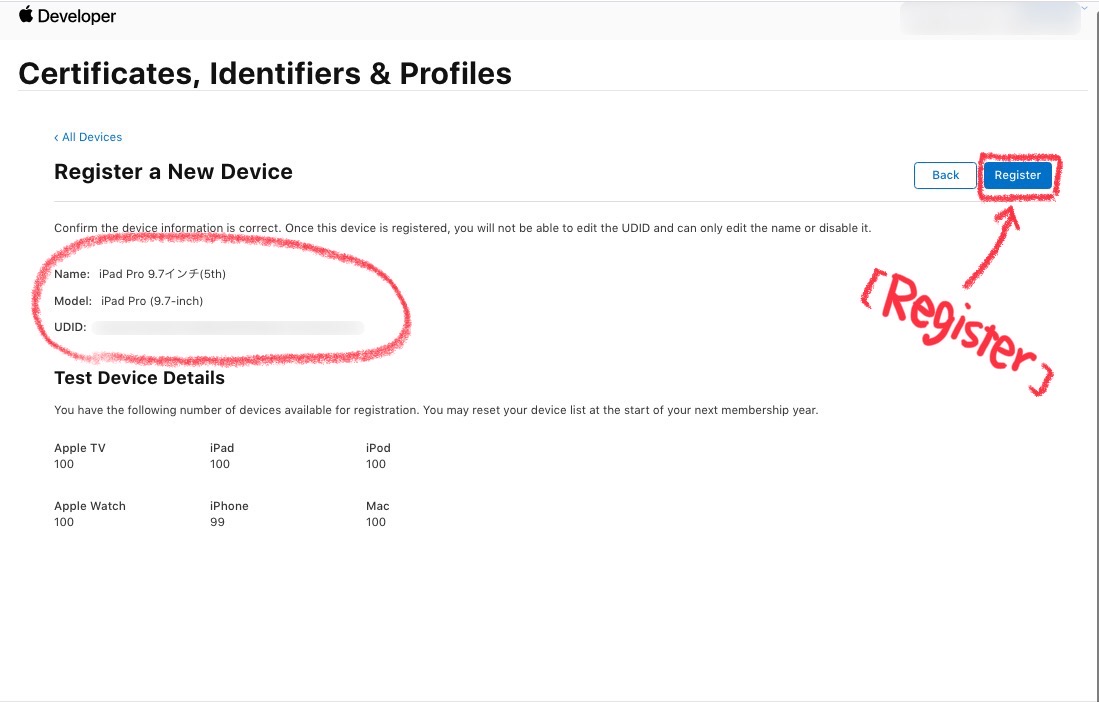Viewport: 1099px width, 702px height.
Task: Click the Register button
Action: tap(1017, 175)
